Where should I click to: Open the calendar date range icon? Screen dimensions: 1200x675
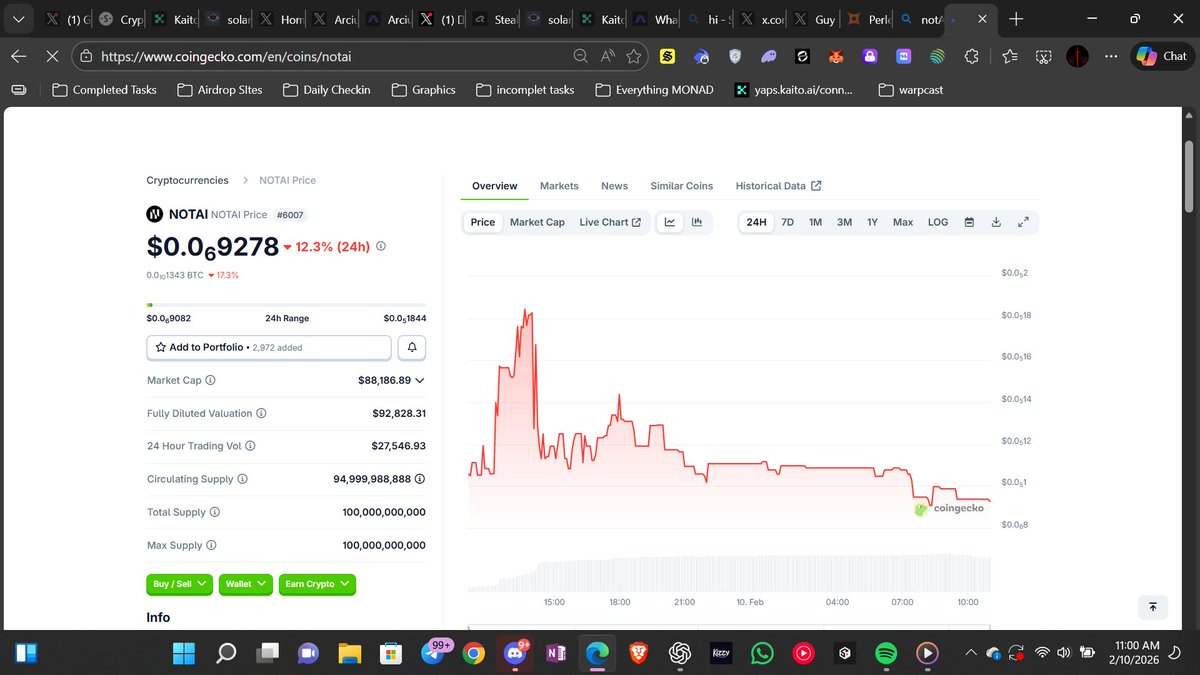tap(969, 222)
